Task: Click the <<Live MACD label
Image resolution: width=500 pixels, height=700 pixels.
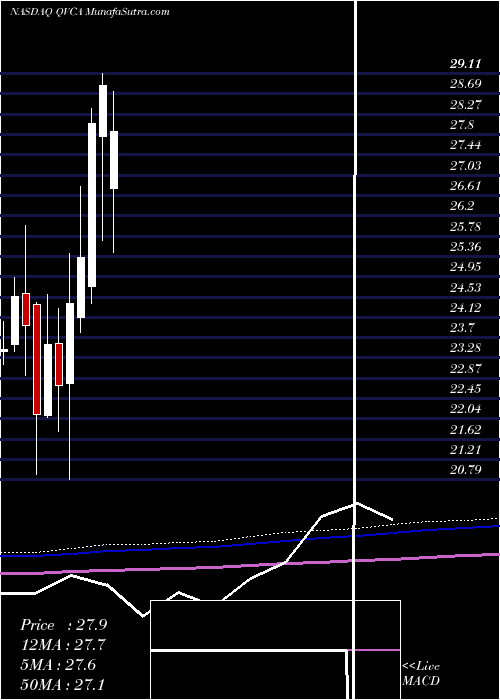Action: point(421,674)
